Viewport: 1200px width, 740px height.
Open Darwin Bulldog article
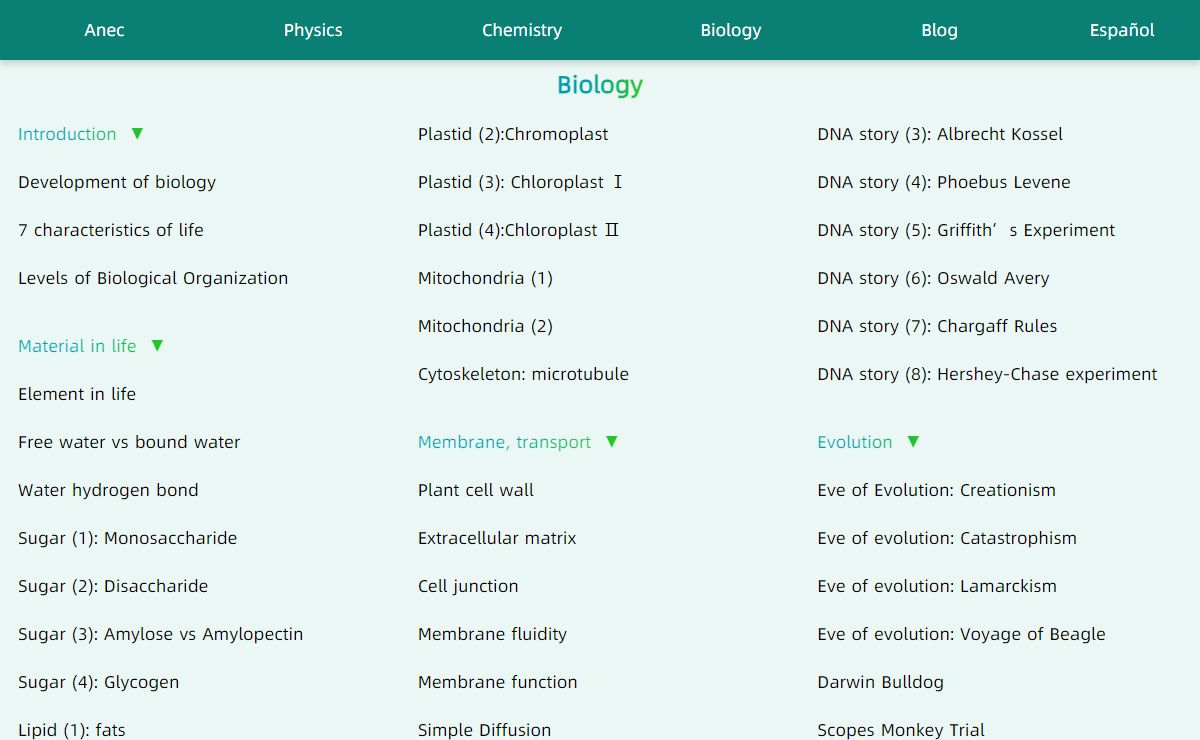(880, 682)
